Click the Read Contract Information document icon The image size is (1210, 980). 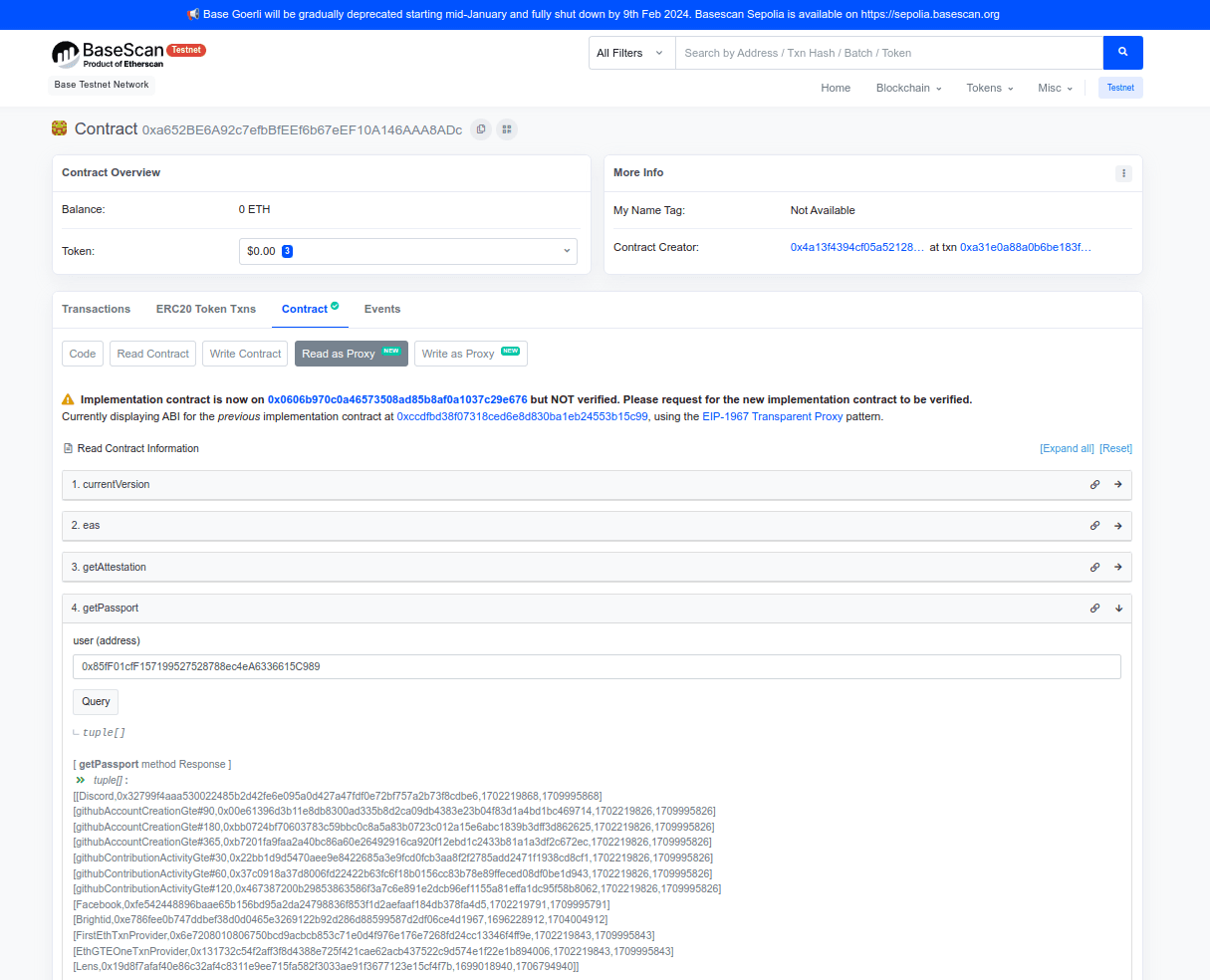point(68,448)
